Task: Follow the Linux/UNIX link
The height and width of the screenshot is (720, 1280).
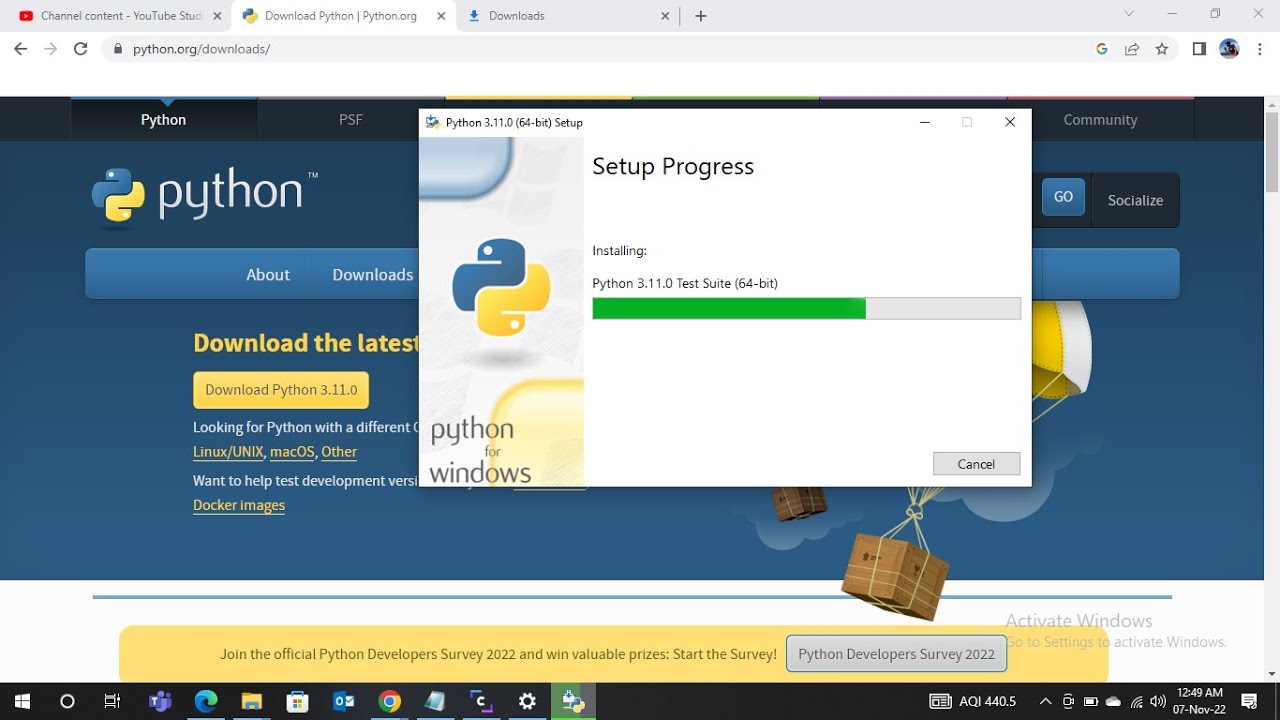Action: point(228,452)
